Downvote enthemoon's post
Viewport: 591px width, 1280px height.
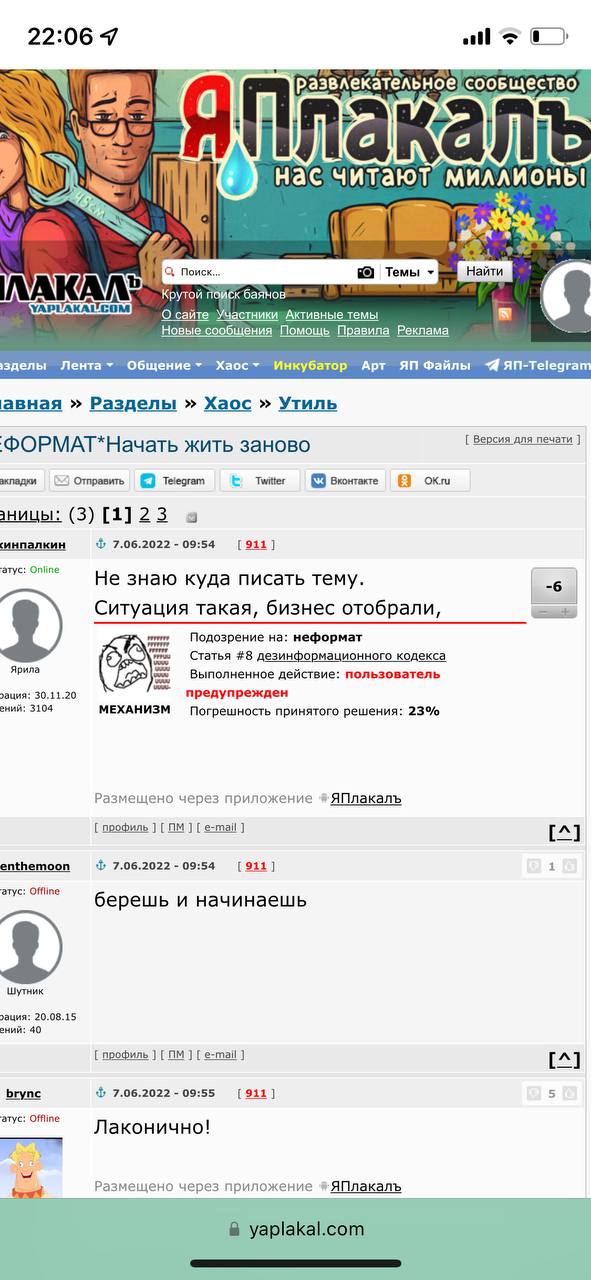[x=534, y=866]
